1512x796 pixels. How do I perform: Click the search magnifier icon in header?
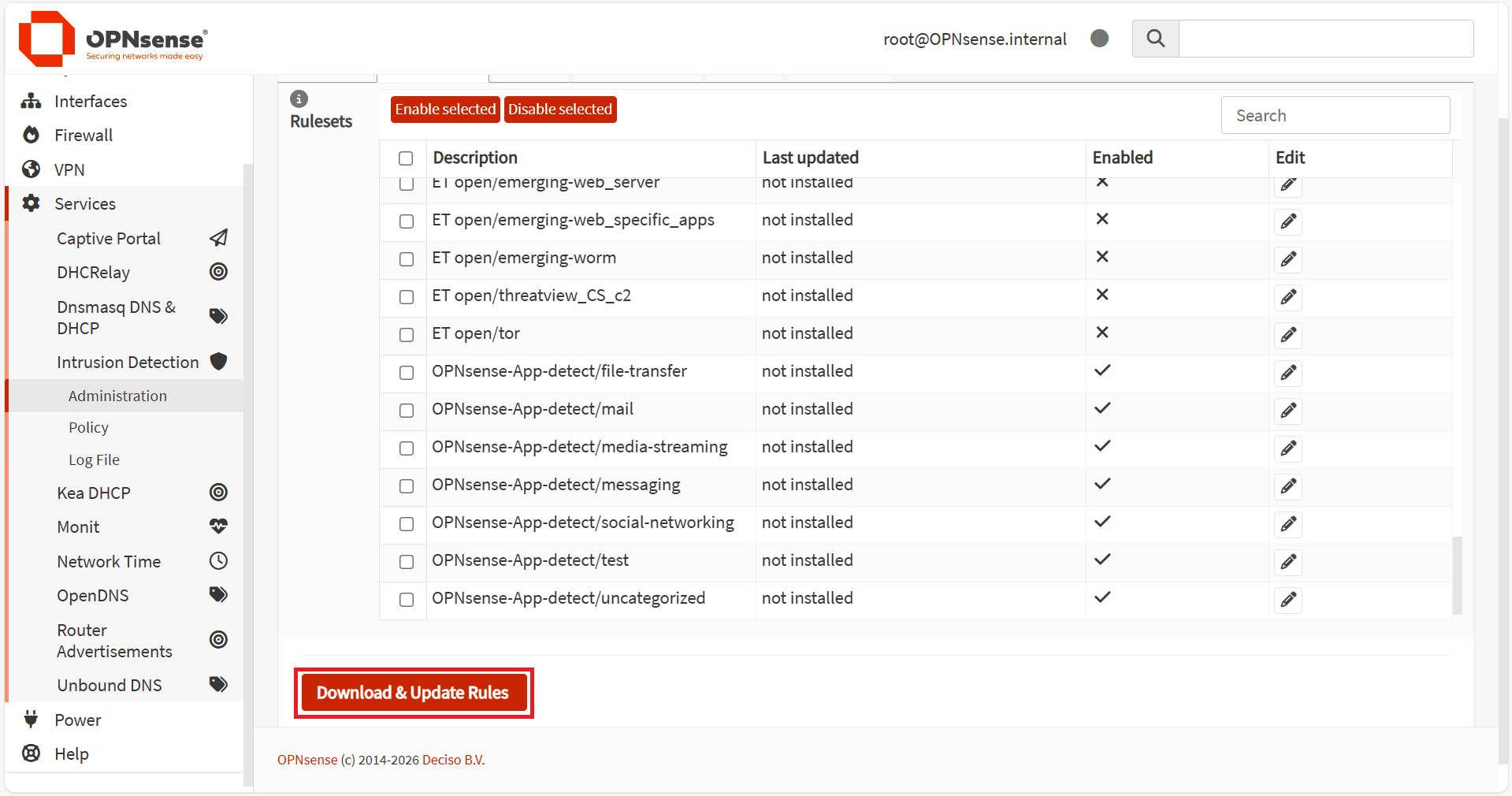pyautogui.click(x=1155, y=39)
